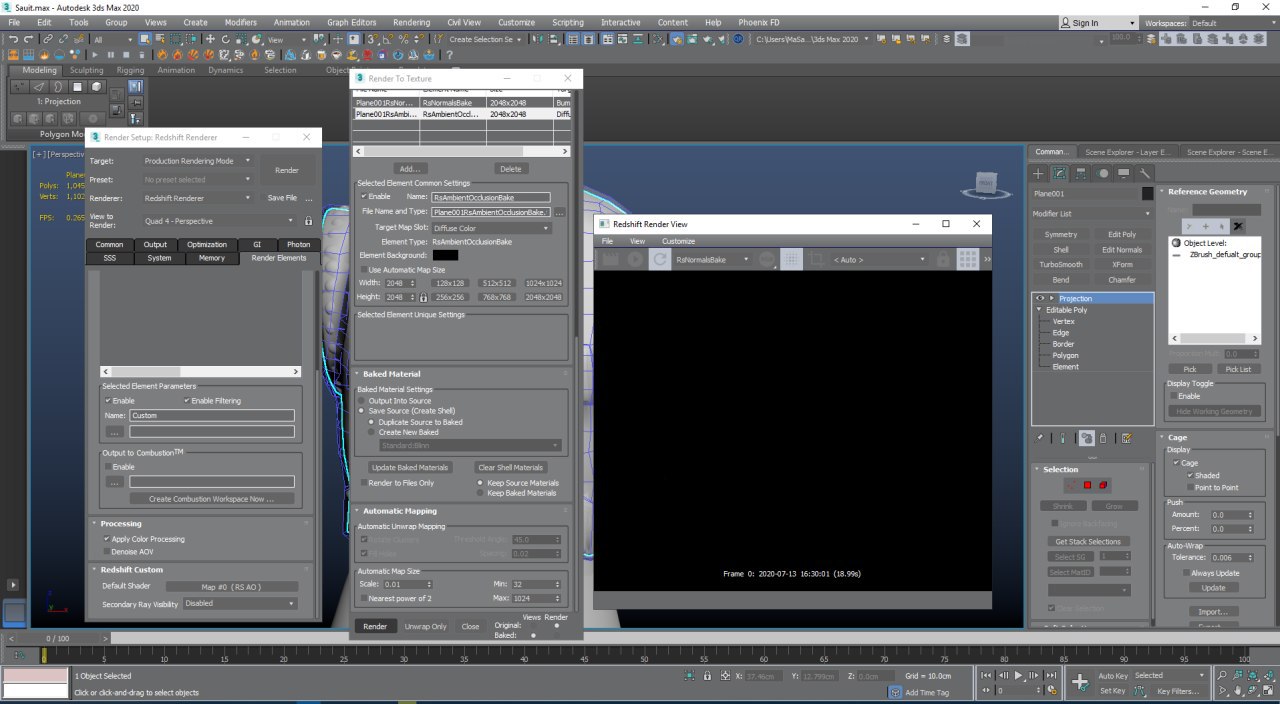Click the crop region icon in Redshift Render View
The width and height of the screenshot is (1280, 704).
tap(816, 259)
